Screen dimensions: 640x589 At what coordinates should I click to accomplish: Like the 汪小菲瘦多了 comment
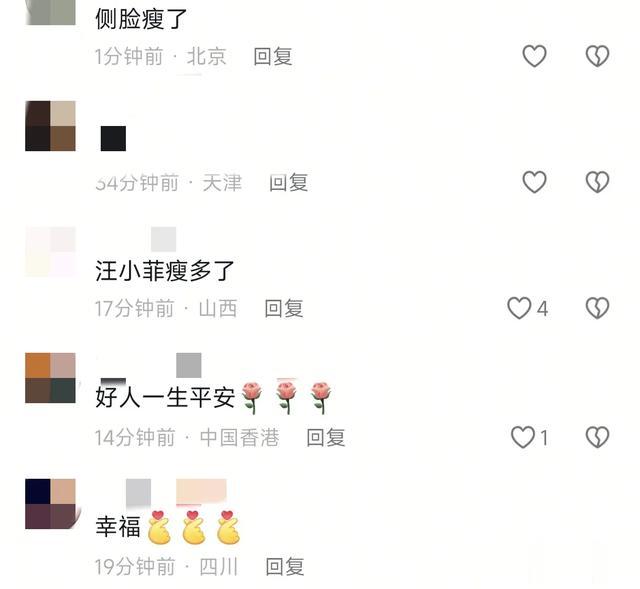(527, 308)
